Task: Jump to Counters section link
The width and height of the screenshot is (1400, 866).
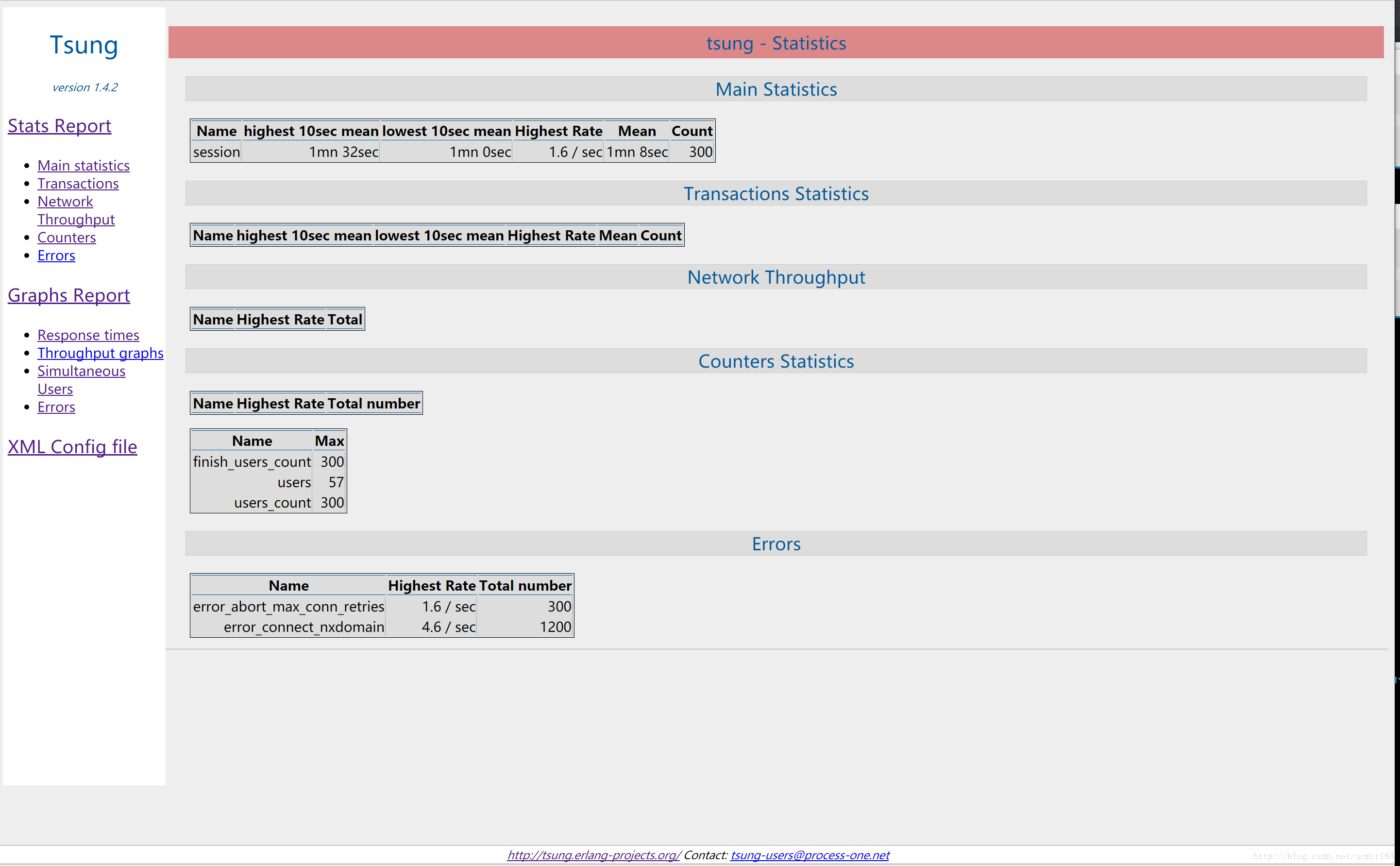Action: tap(67, 237)
